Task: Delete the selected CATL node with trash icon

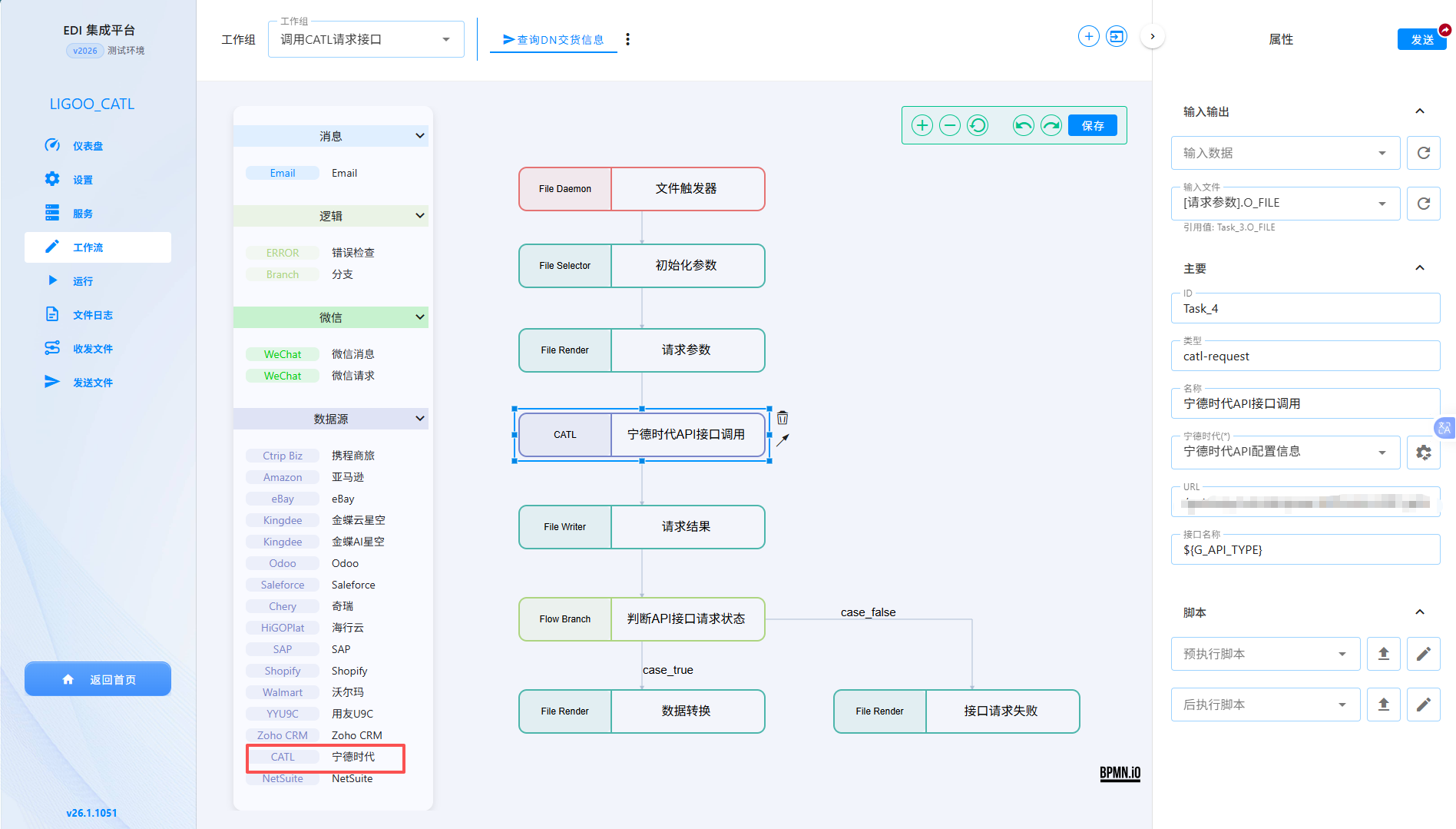Action: pyautogui.click(x=783, y=418)
